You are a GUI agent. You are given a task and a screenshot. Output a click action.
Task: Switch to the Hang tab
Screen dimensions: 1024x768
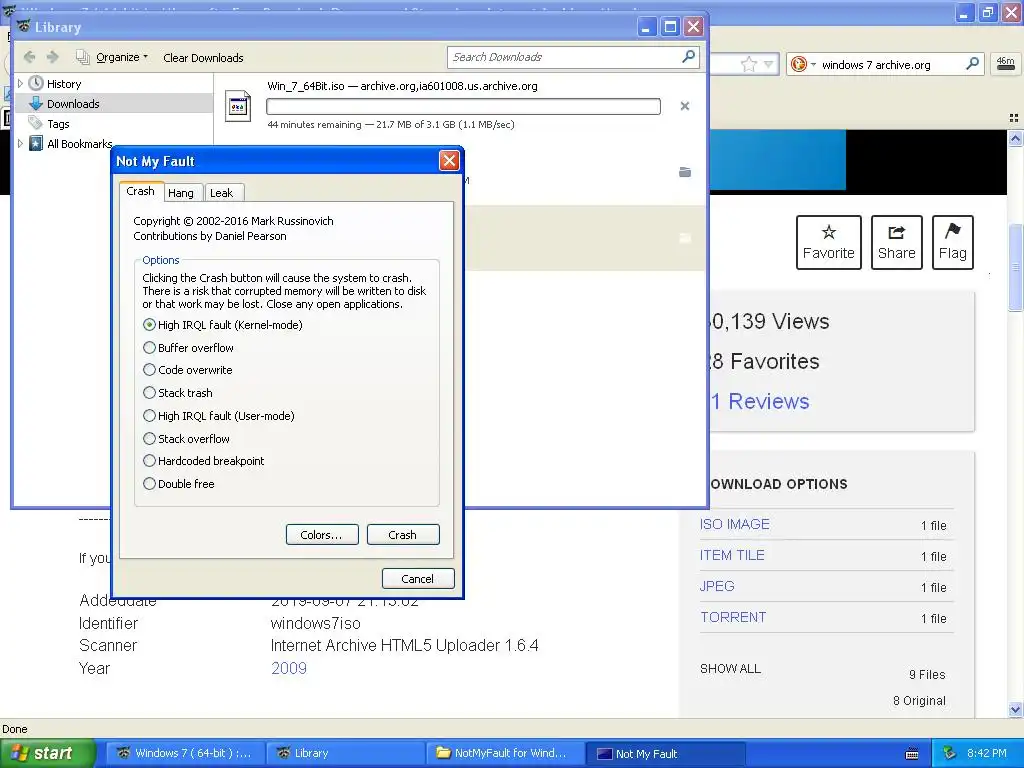tap(181, 193)
